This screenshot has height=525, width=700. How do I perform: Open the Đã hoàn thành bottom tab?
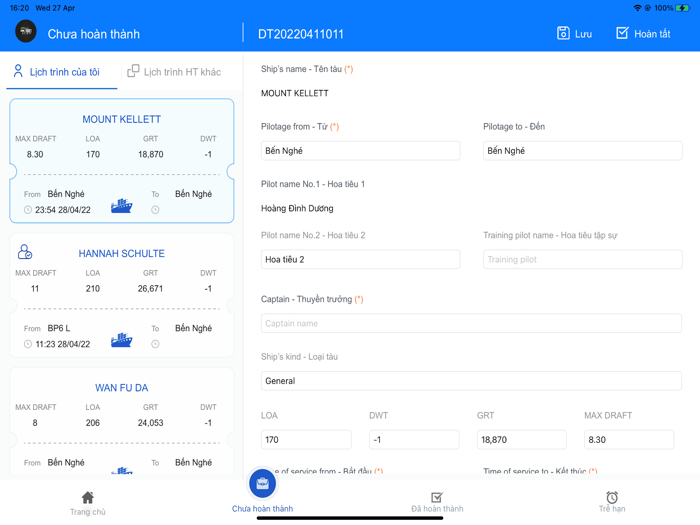[x=437, y=503]
